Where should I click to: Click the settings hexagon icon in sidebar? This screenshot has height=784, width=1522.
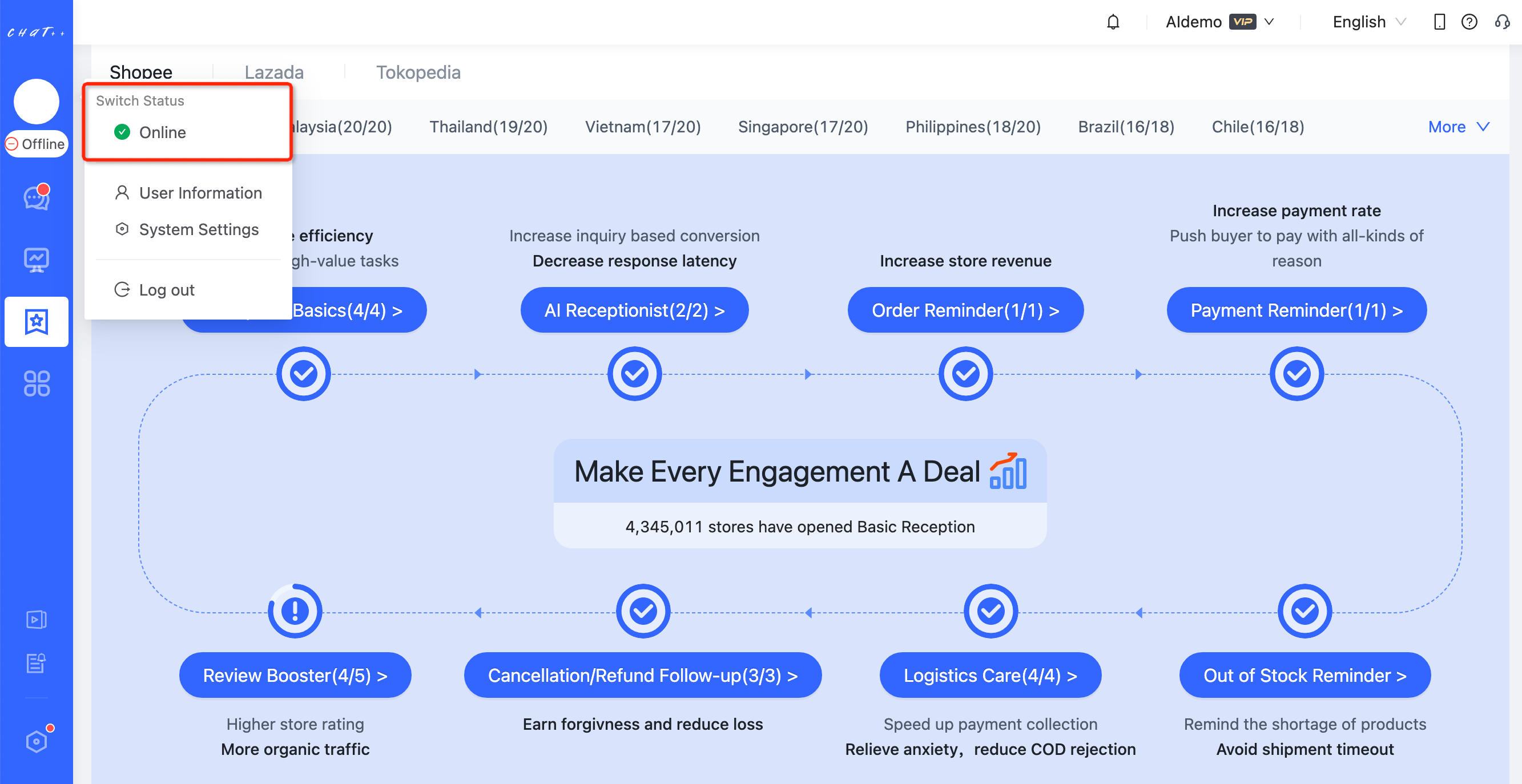tap(36, 741)
